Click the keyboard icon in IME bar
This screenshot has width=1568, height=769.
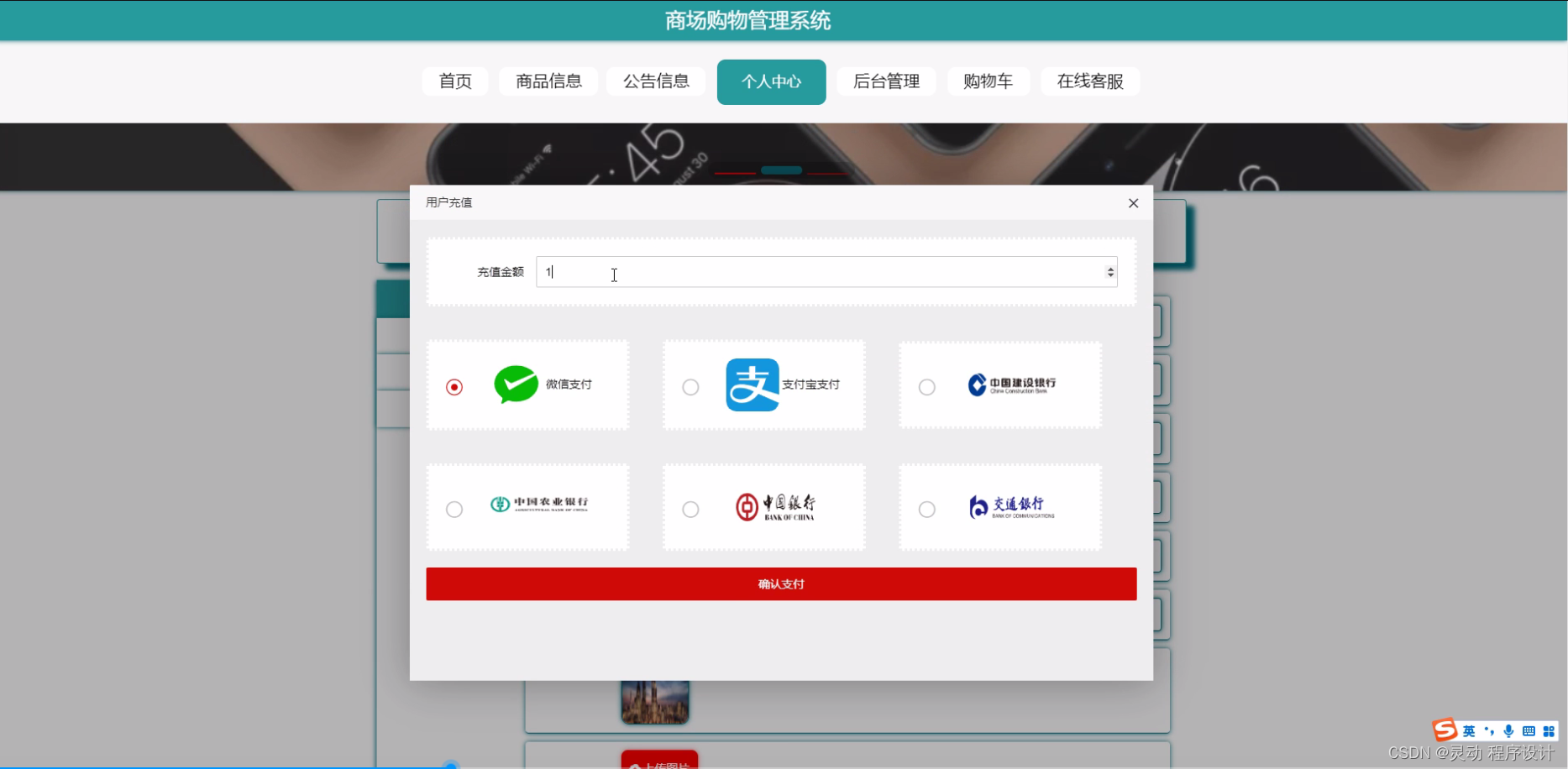(1529, 731)
